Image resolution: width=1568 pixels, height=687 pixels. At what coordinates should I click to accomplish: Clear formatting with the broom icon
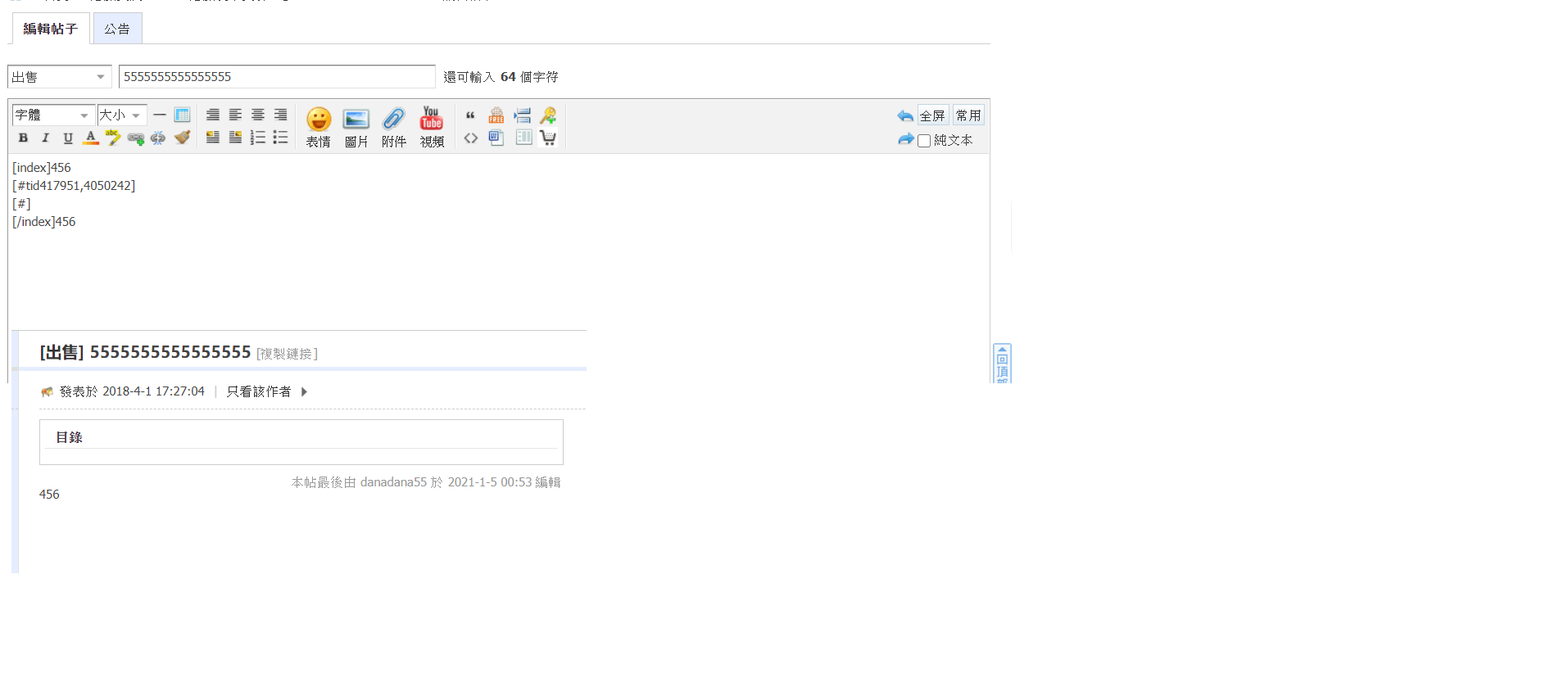click(x=182, y=138)
